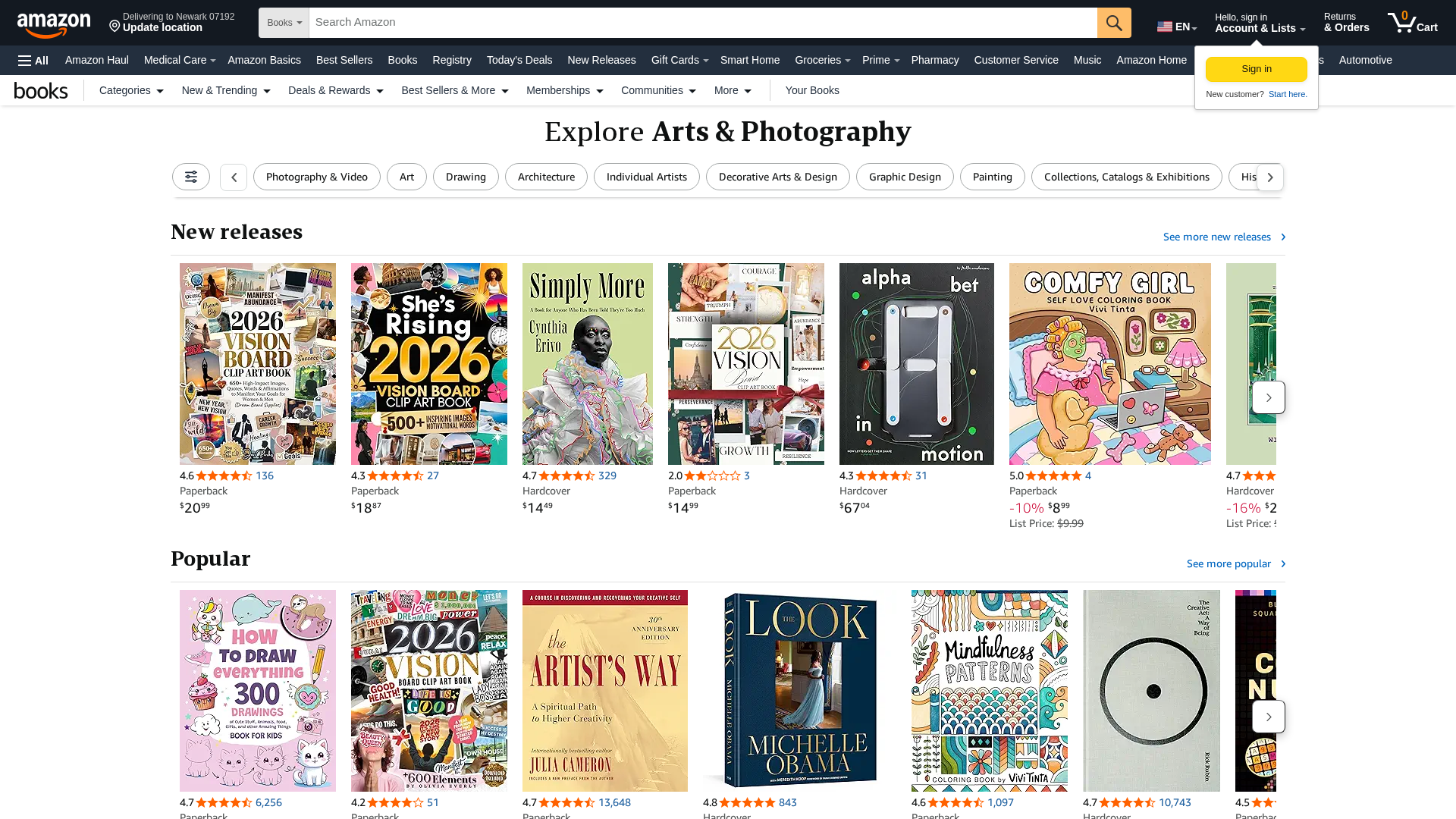The image size is (1456, 819).
Task: Click the location pin to update delivery address
Action: [115, 25]
